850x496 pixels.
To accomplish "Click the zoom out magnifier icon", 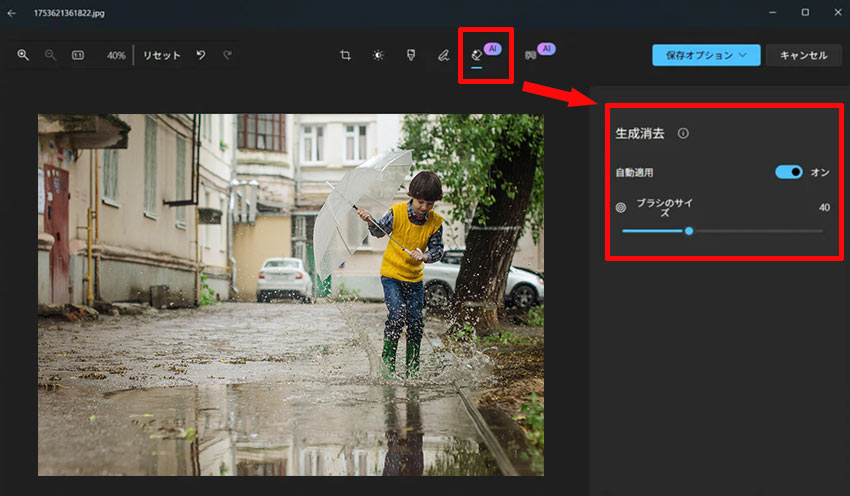I will click(x=50, y=55).
